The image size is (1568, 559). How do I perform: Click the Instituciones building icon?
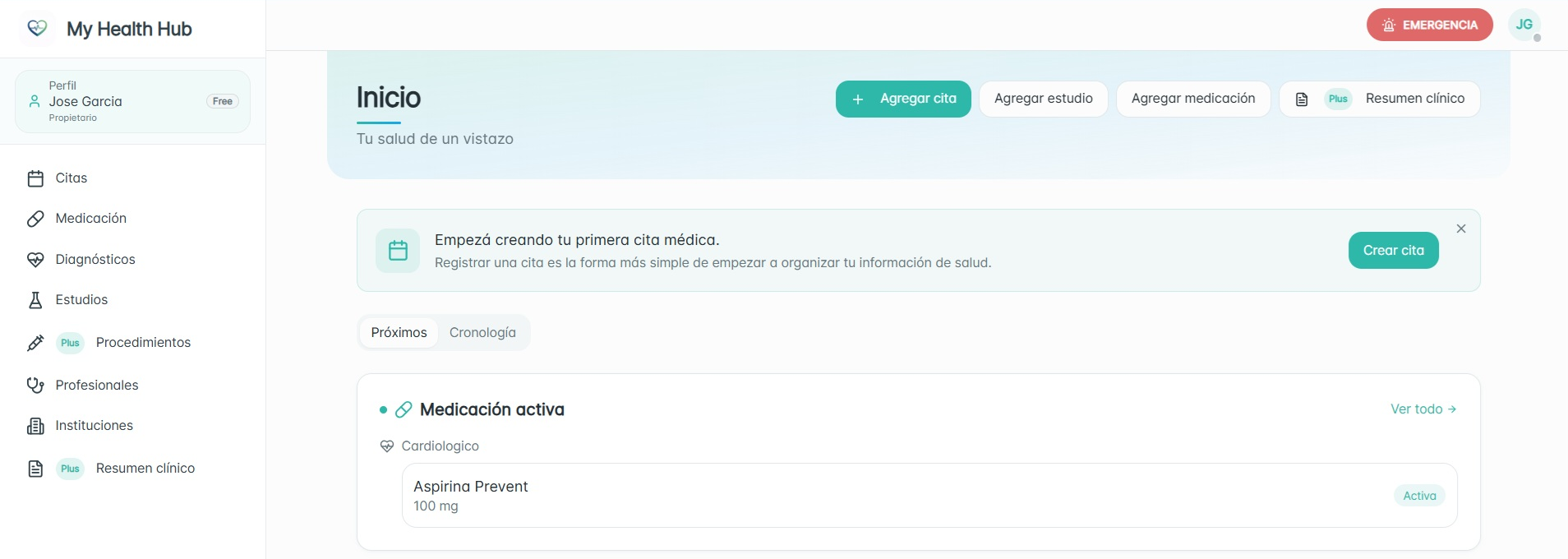point(35,426)
